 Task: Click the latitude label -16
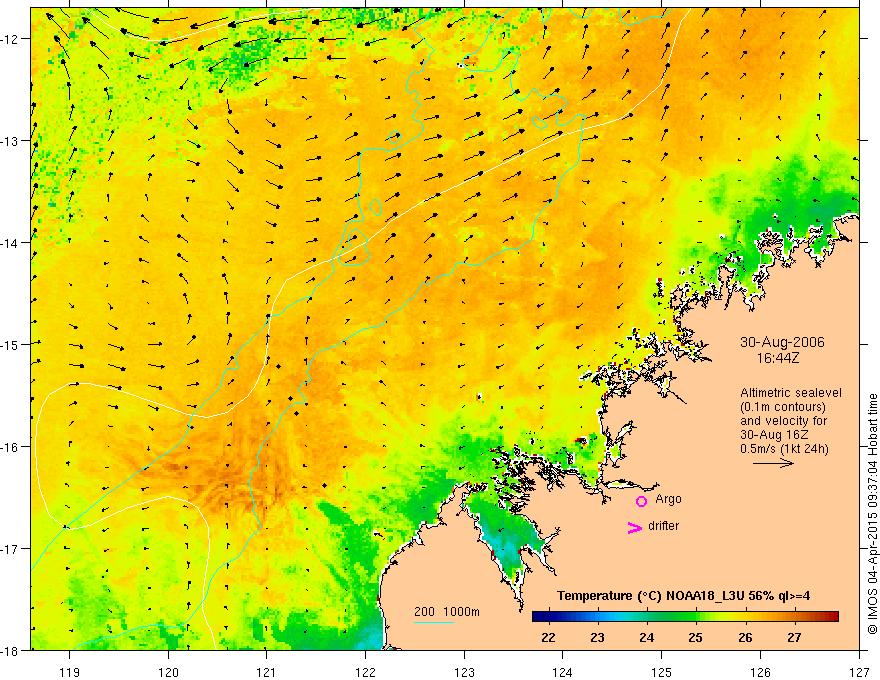tap(12, 447)
